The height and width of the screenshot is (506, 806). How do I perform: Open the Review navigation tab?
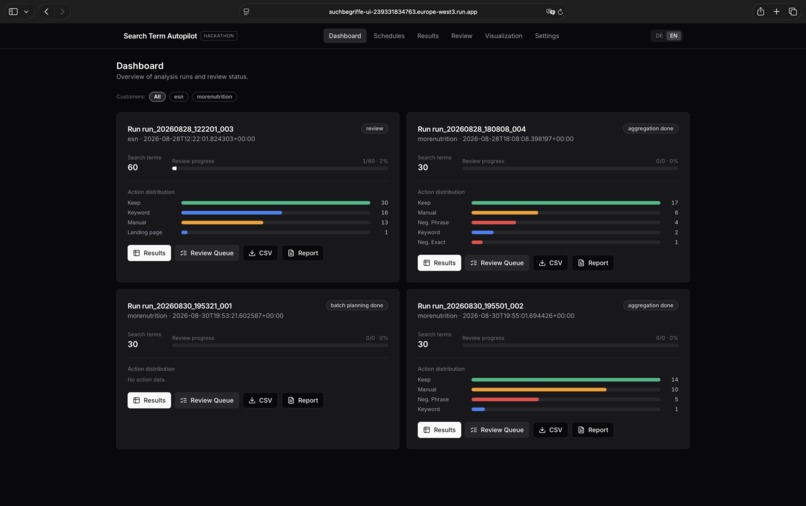tap(462, 36)
